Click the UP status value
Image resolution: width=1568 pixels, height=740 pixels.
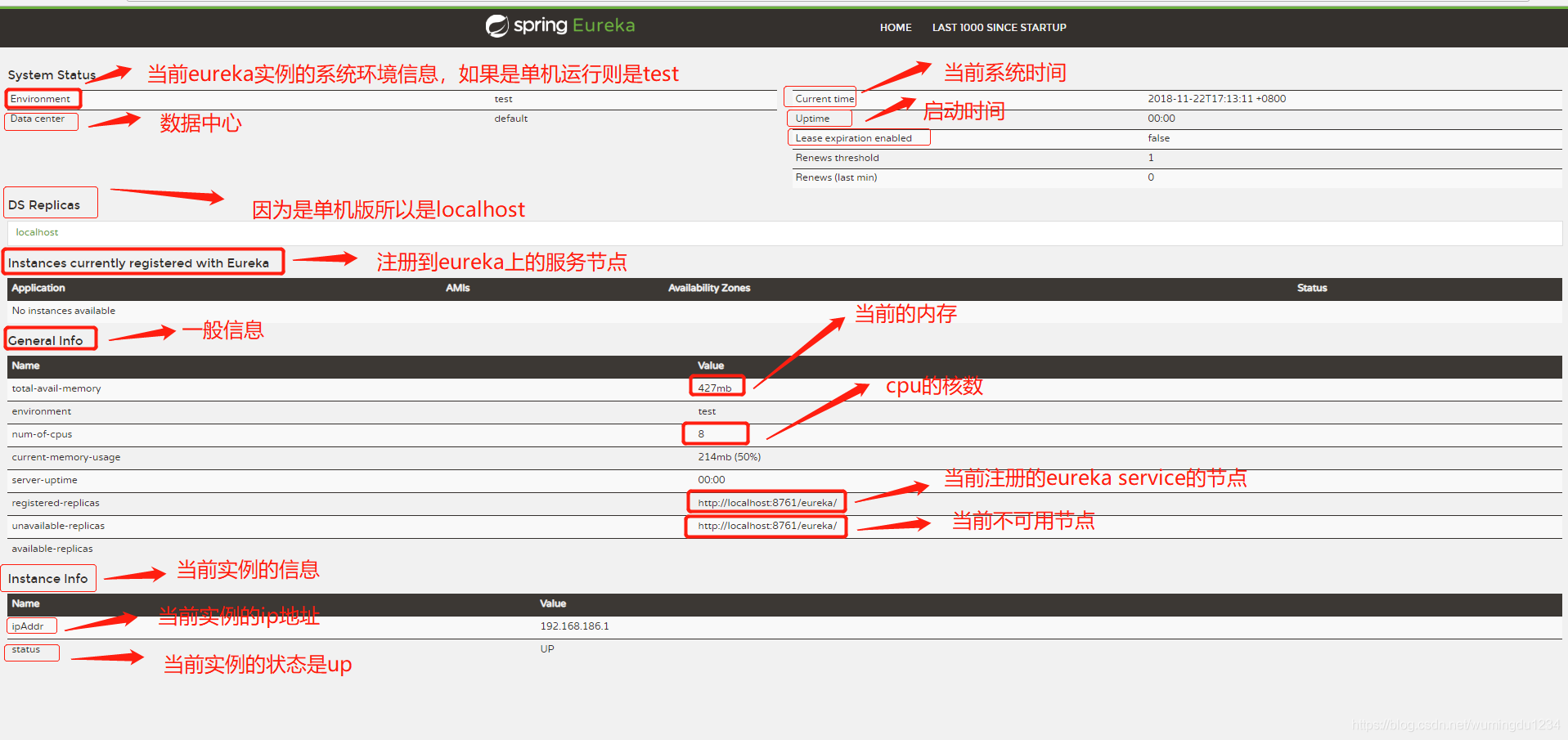pyautogui.click(x=547, y=649)
